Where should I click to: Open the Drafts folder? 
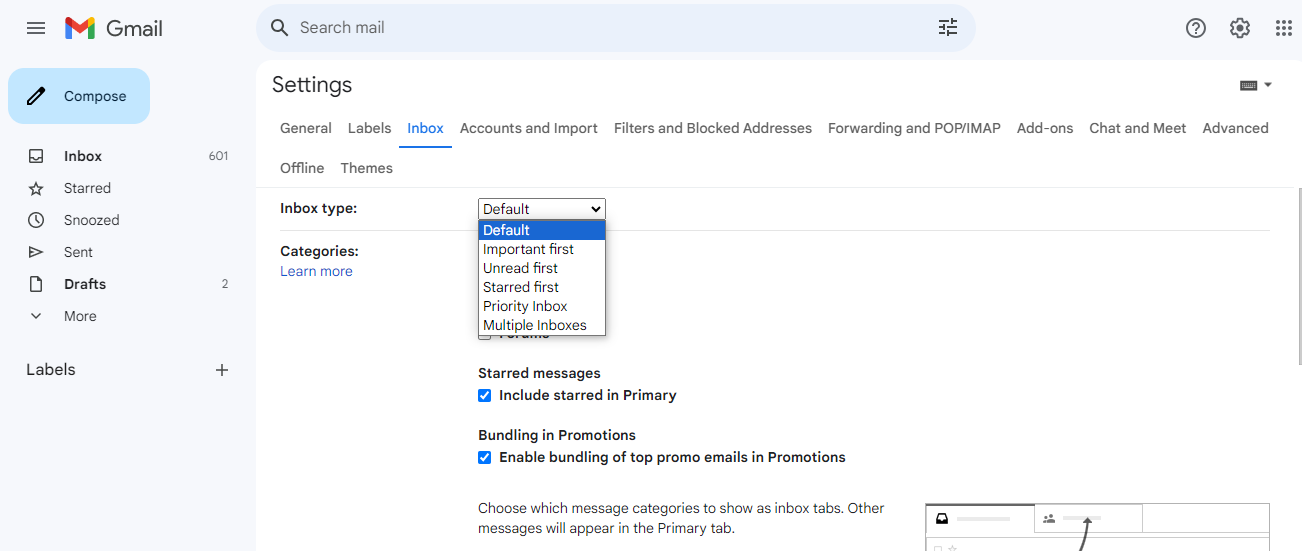(85, 284)
